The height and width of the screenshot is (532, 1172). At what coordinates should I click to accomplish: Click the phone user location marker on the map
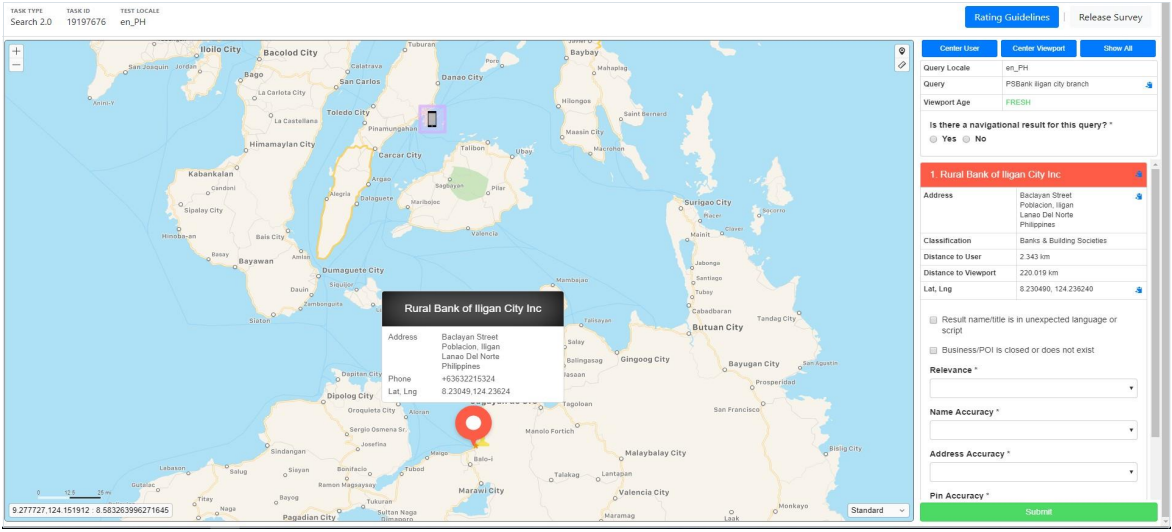432,119
